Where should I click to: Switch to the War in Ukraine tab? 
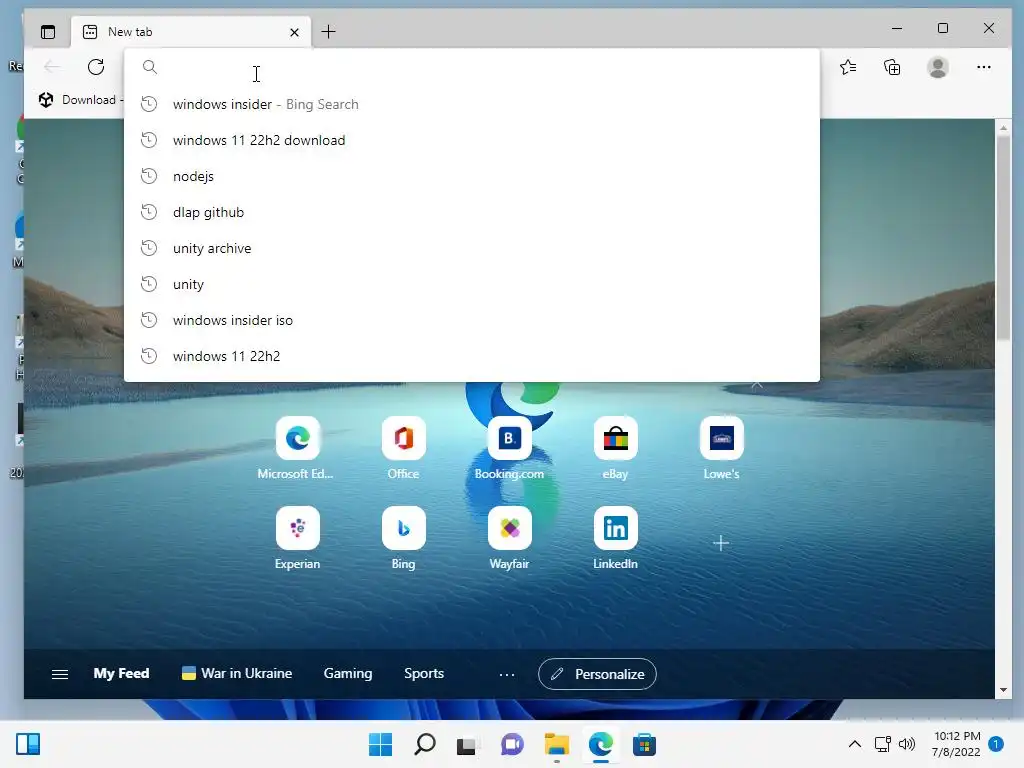pyautogui.click(x=236, y=673)
